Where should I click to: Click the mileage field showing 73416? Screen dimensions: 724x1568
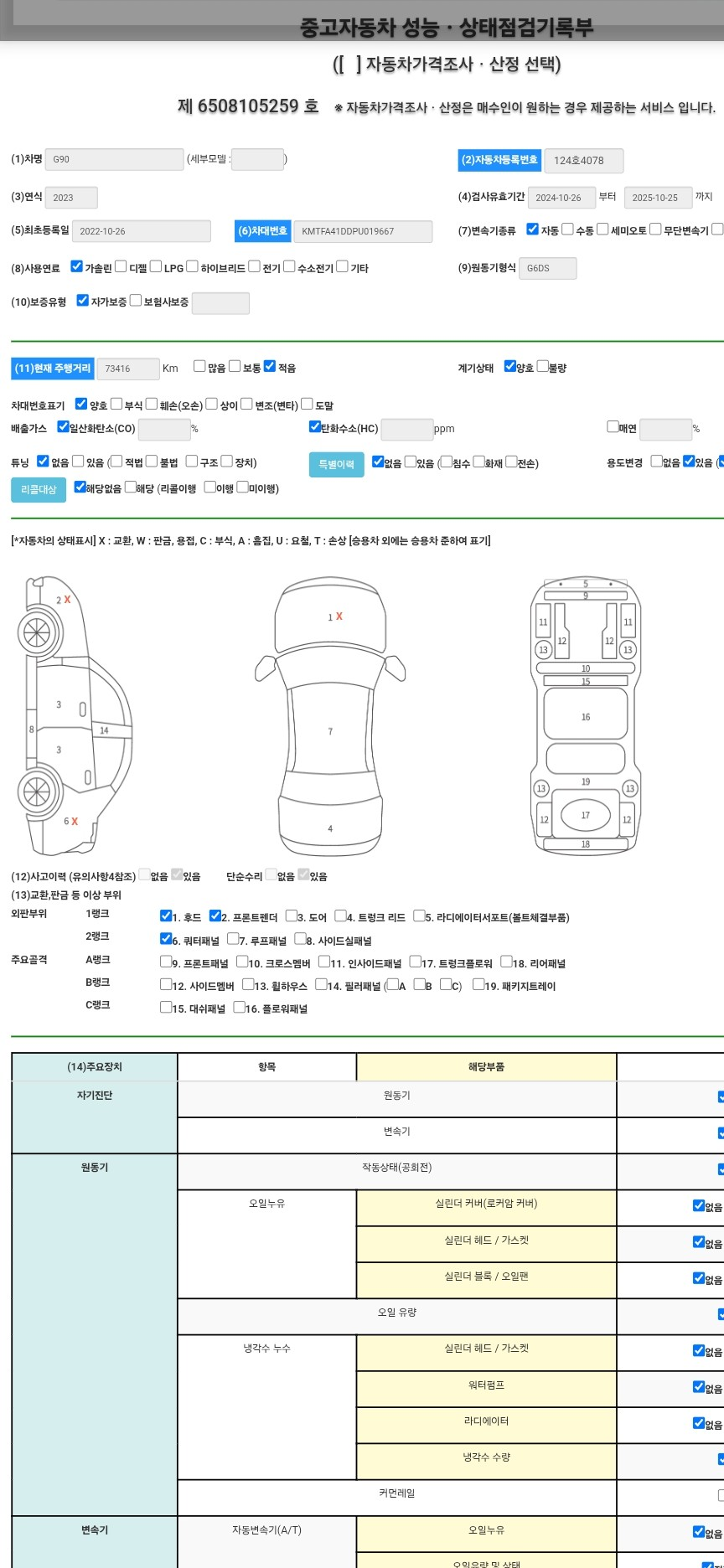pos(127,369)
